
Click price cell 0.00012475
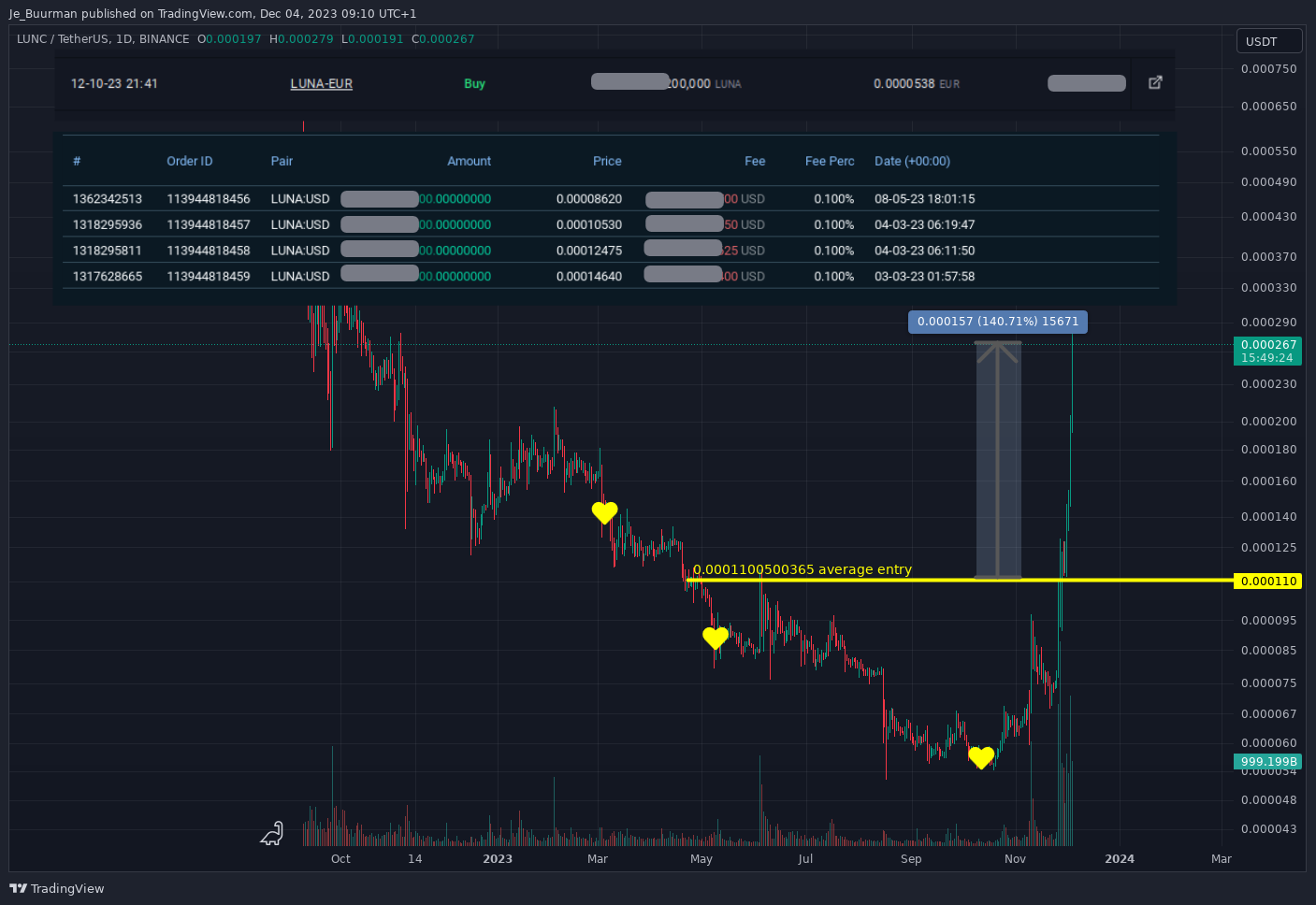589,251
